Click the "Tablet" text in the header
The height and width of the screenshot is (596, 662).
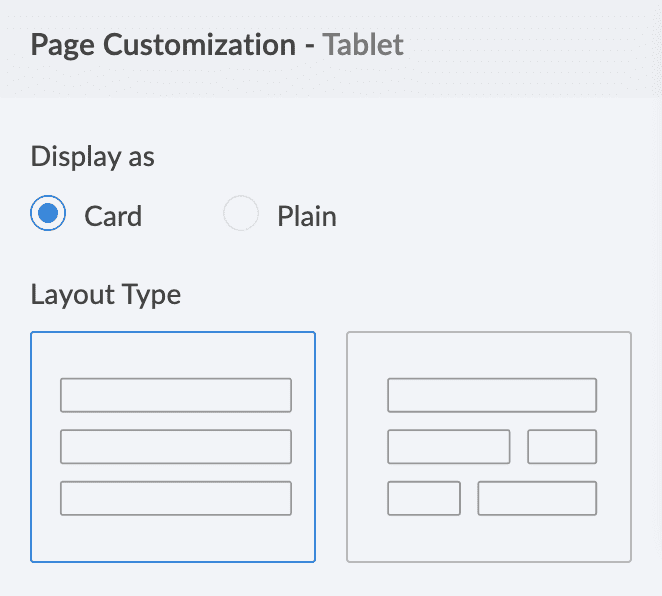[363, 46]
